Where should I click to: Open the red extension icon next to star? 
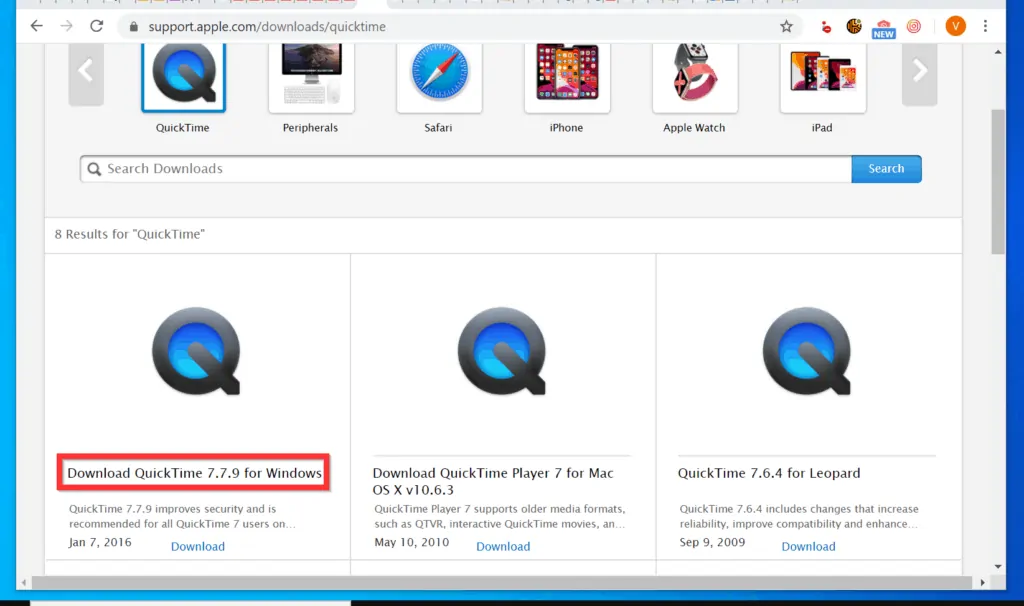pyautogui.click(x=826, y=27)
